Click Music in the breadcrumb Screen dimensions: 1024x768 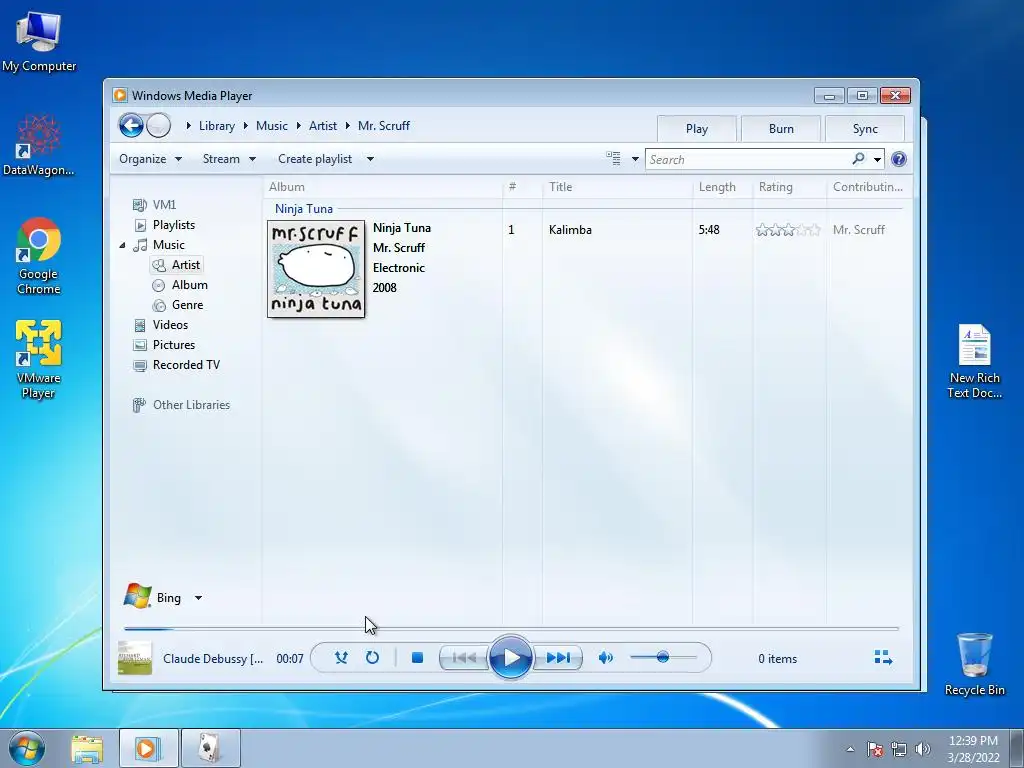tap(272, 125)
